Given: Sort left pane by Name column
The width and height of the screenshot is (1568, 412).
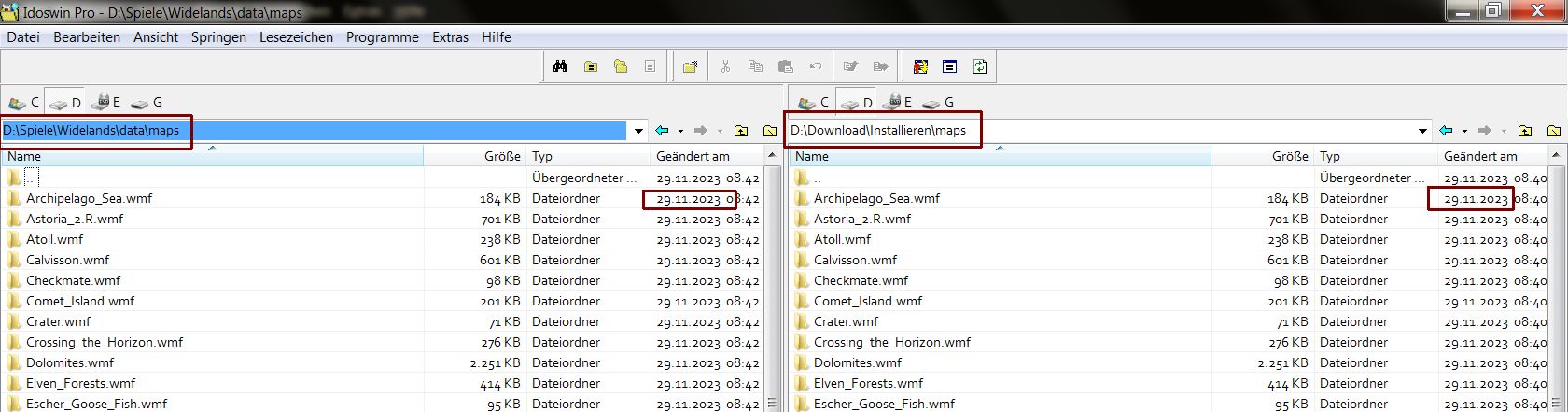Looking at the screenshot, I should point(213,156).
